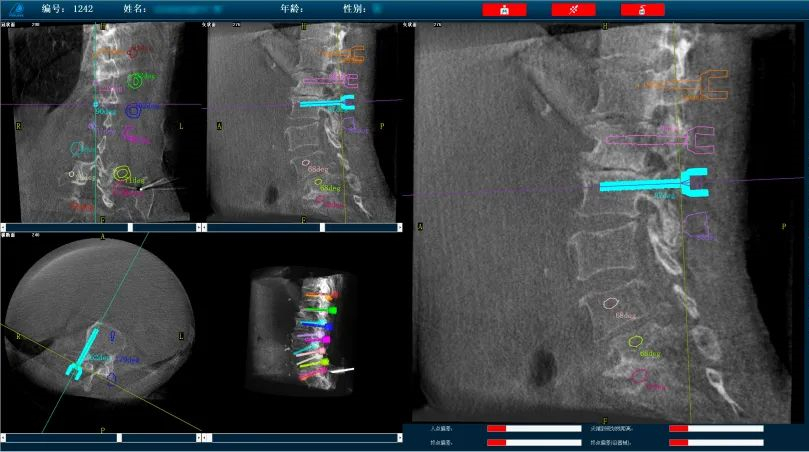
Task: Select the green circular marker in coronal view
Action: pos(136,79)
